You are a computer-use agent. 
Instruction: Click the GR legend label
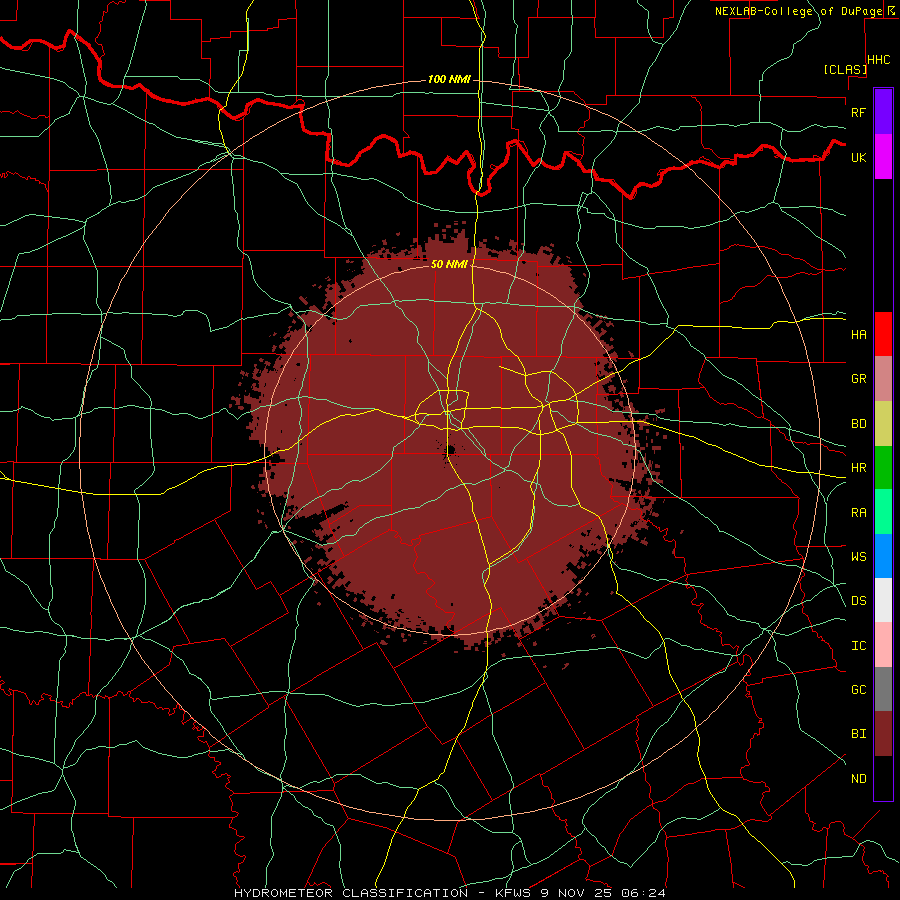point(858,379)
